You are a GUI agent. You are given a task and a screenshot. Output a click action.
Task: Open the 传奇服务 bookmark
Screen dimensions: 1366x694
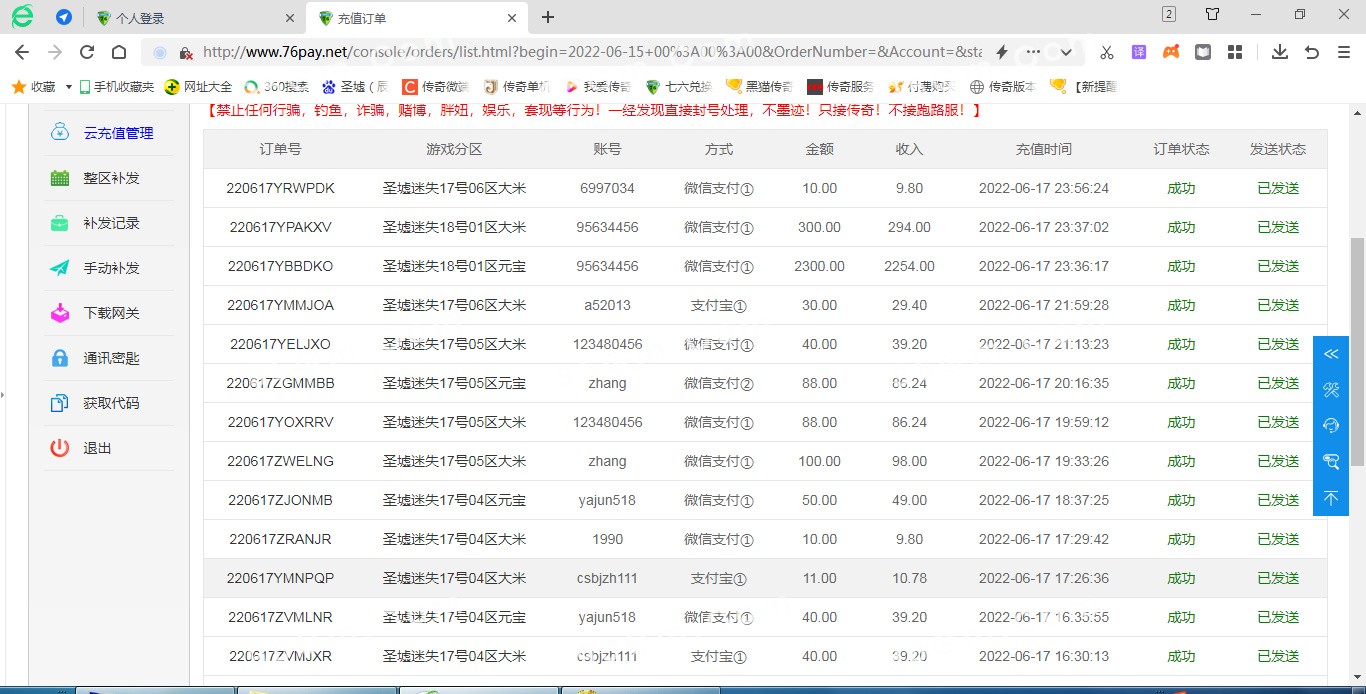(840, 87)
